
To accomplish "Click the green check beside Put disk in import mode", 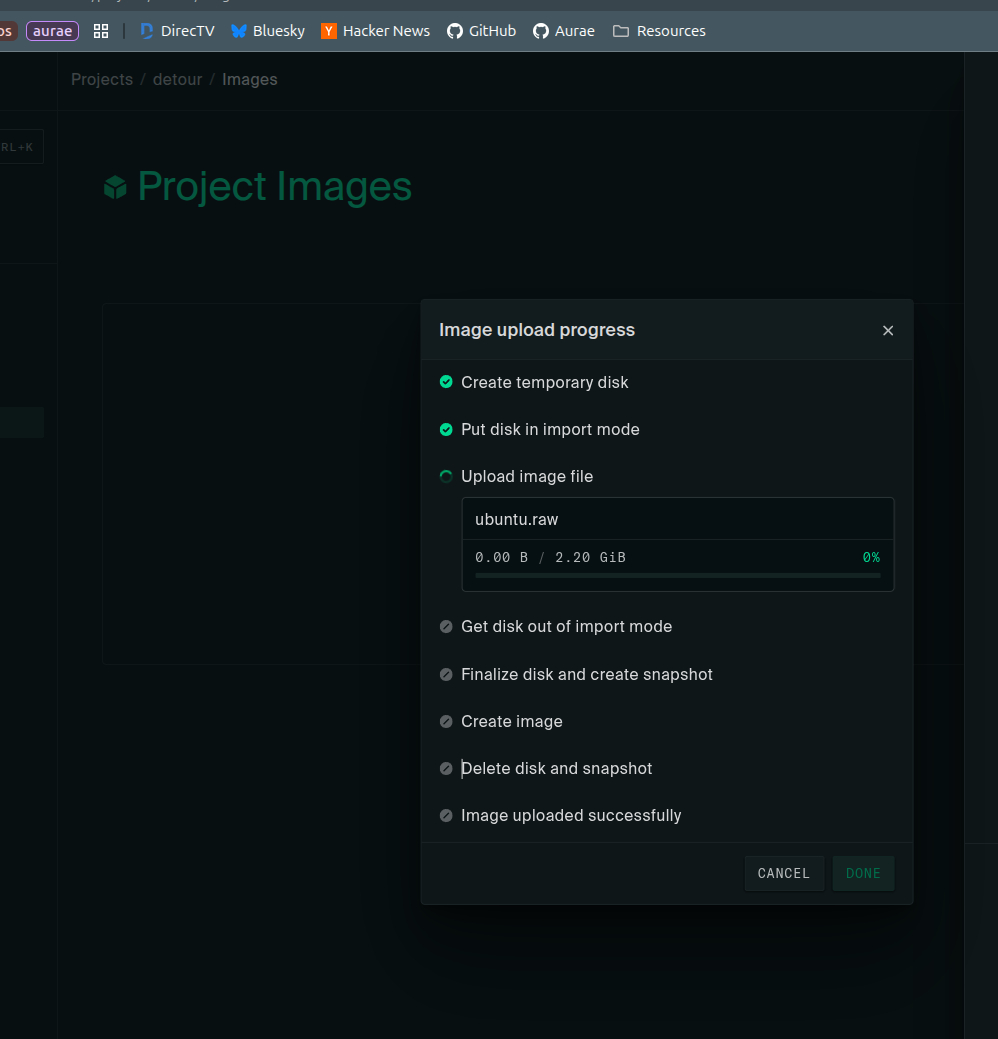I will pos(446,430).
